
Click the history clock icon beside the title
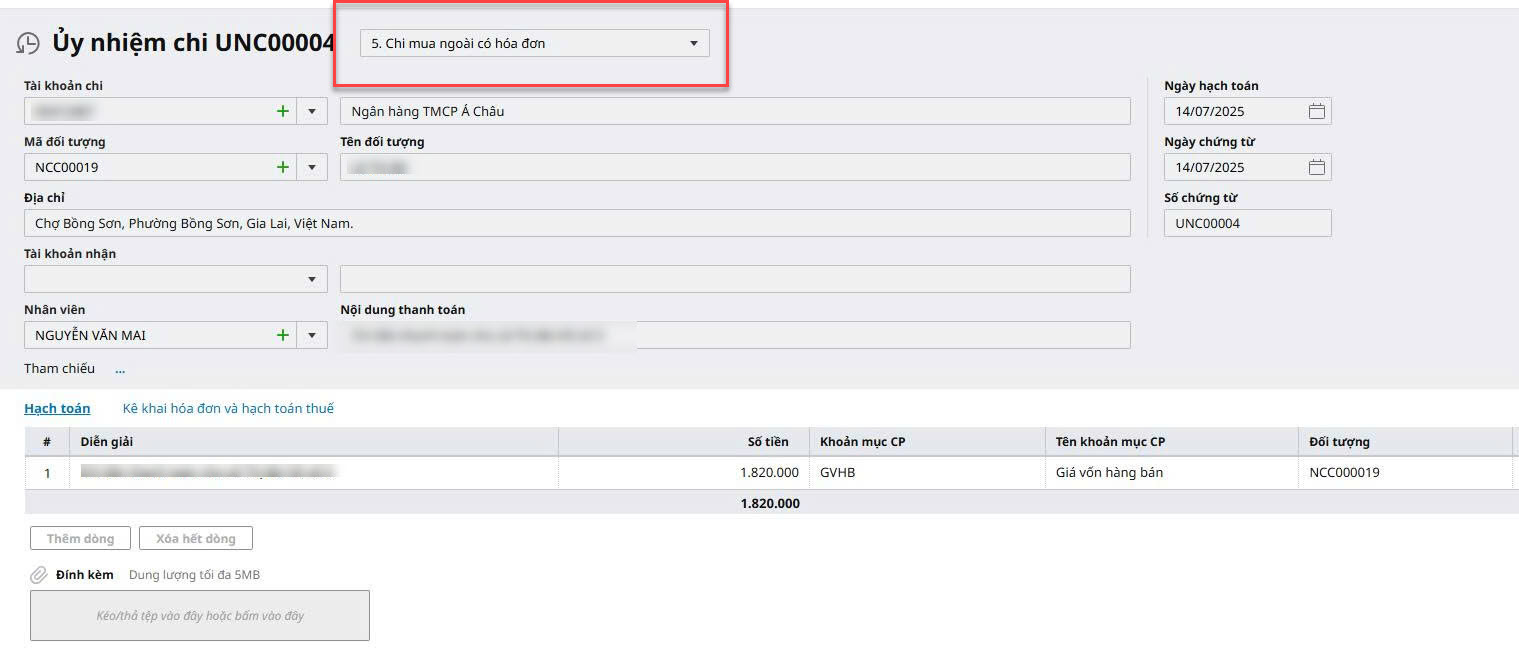click(x=28, y=44)
